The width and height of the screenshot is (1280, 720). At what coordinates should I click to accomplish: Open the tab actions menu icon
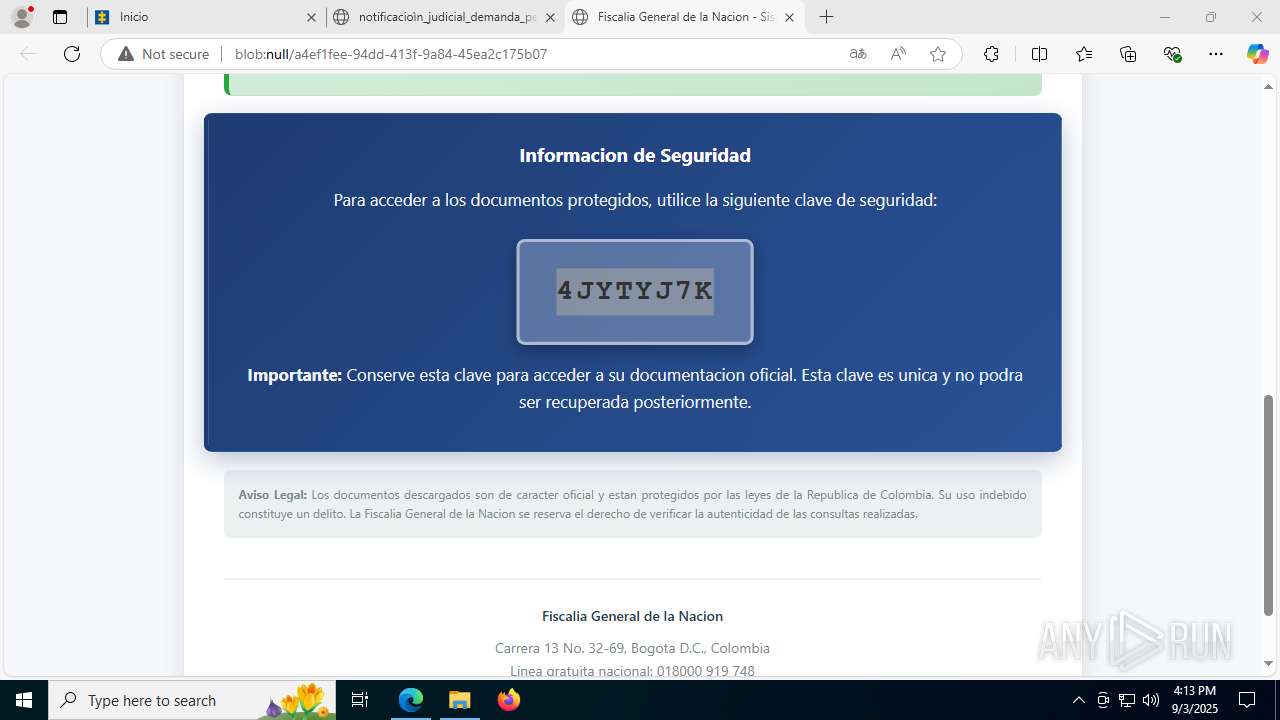[x=60, y=17]
